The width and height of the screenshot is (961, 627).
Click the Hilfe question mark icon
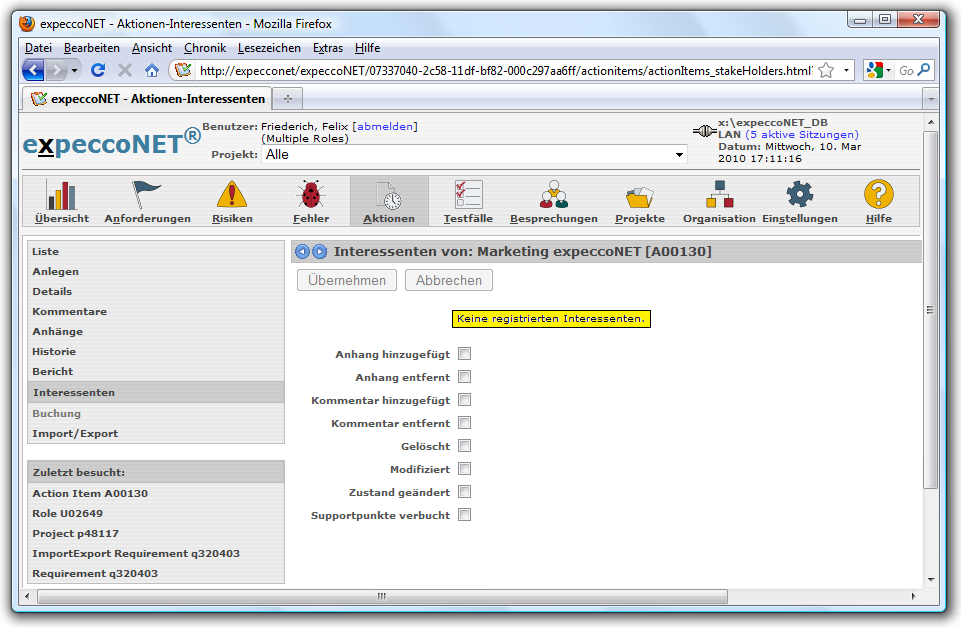(878, 195)
